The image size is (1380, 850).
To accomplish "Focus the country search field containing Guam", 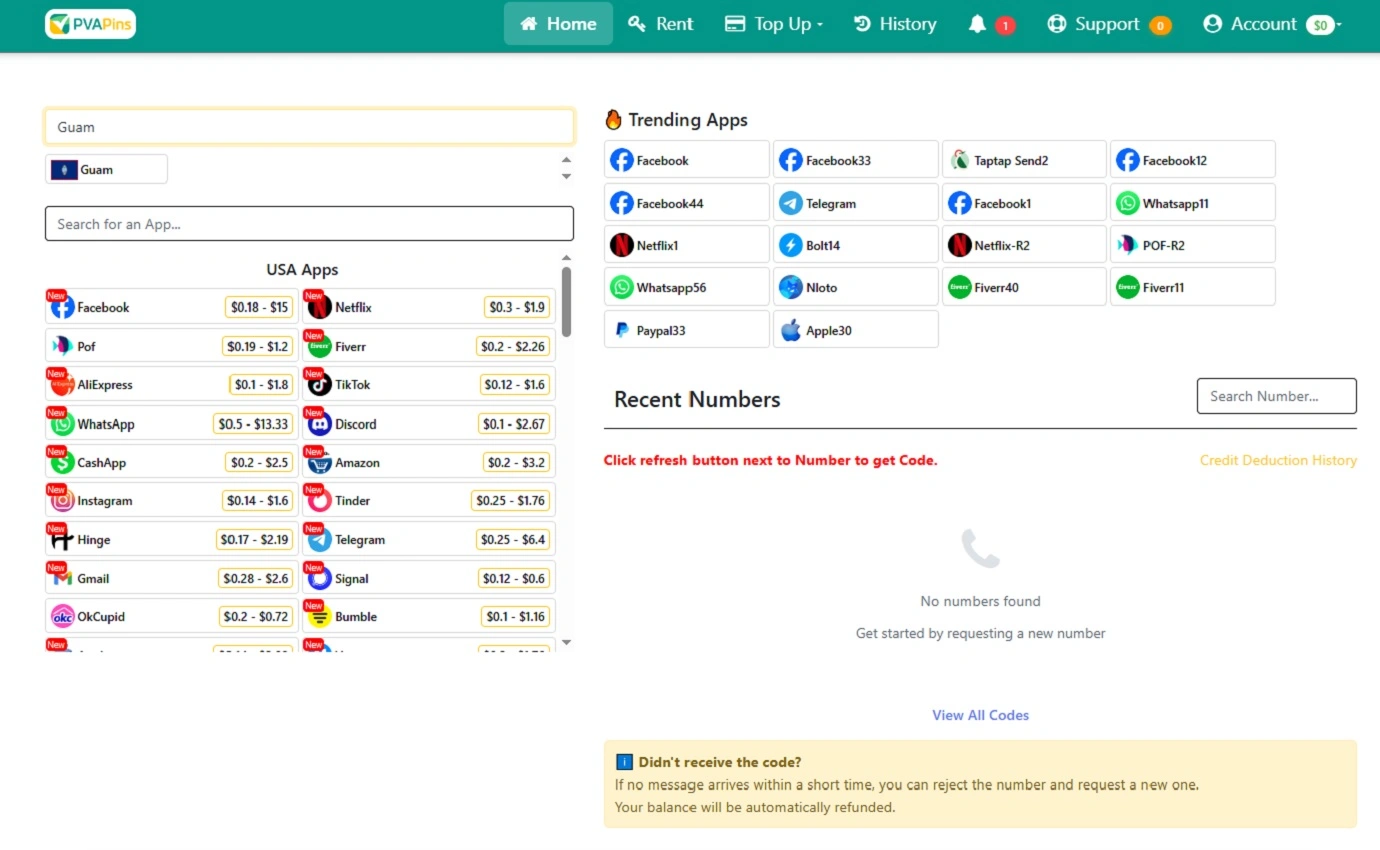I will [x=310, y=127].
